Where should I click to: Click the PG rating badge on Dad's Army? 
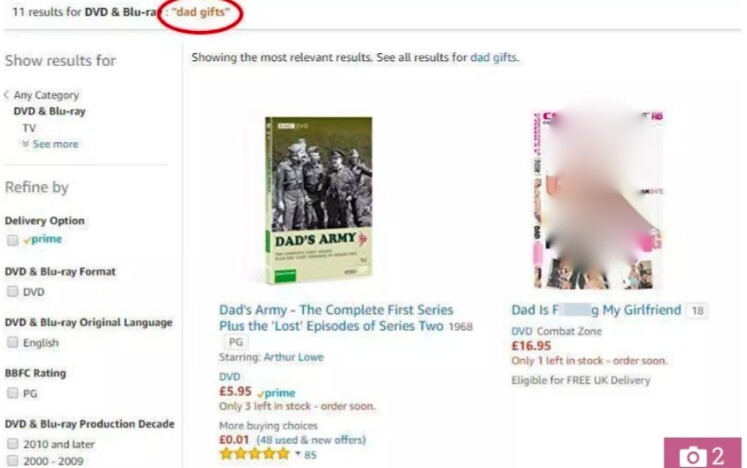click(236, 342)
